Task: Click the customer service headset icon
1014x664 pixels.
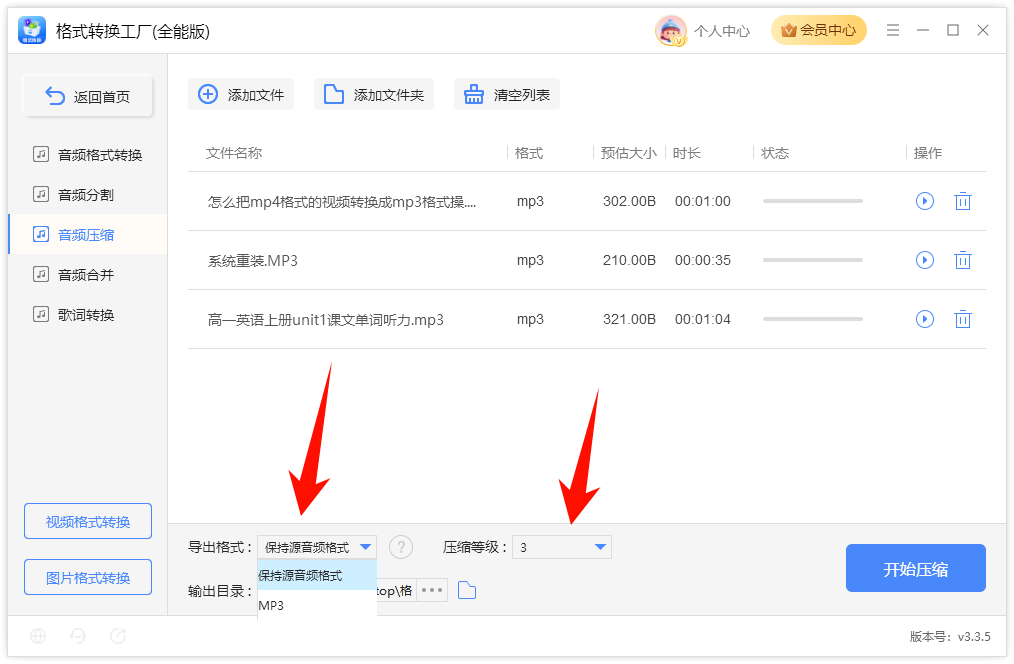Action: (78, 636)
